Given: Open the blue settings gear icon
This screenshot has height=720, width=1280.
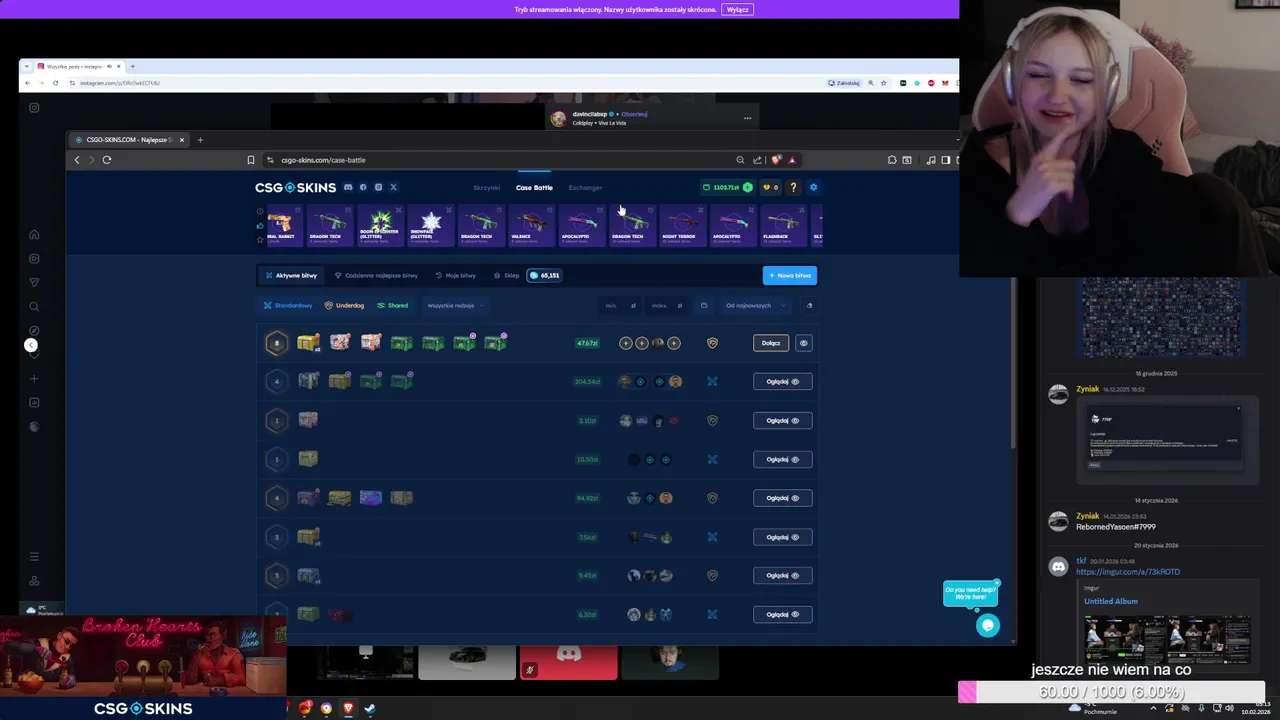Looking at the screenshot, I should (x=813, y=187).
